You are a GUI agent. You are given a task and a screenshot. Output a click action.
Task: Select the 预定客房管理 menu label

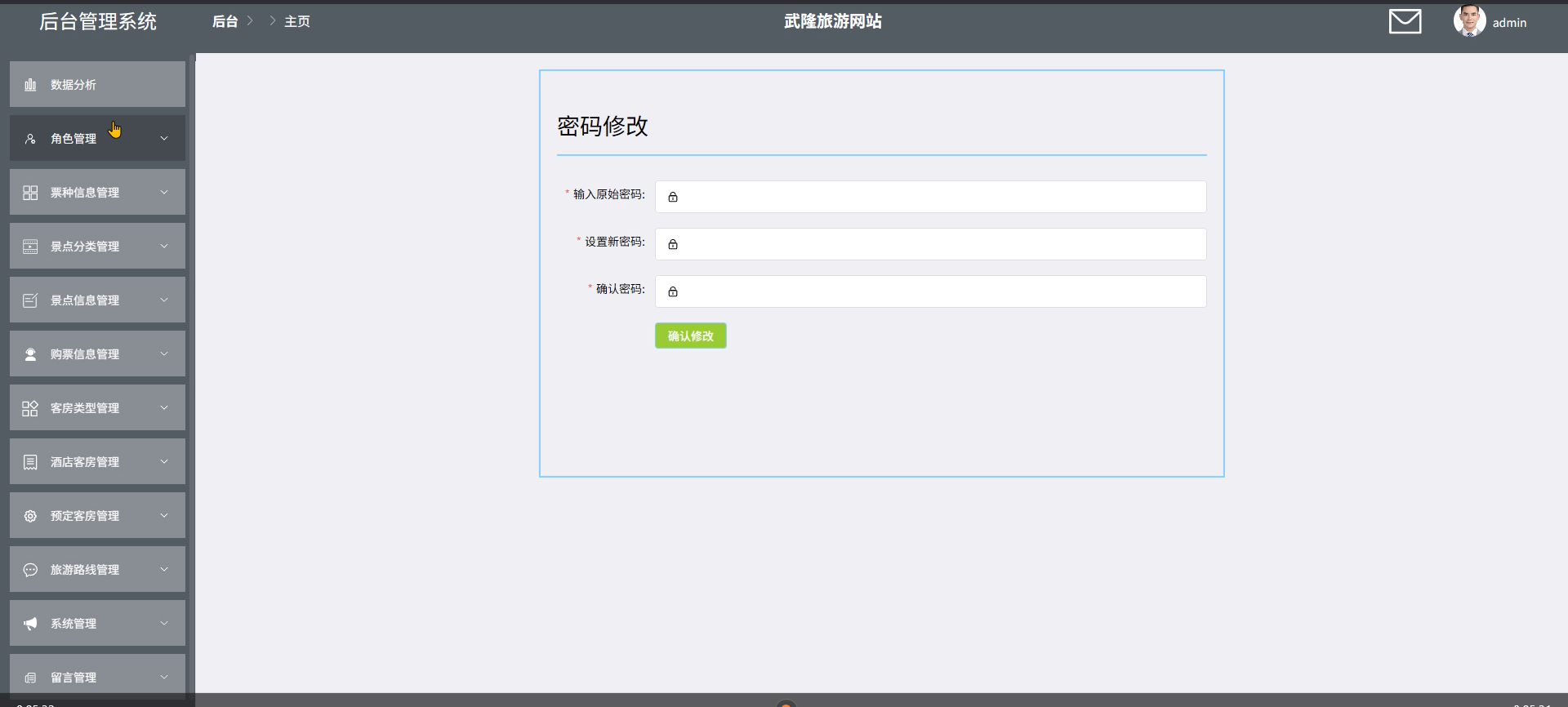coord(85,516)
